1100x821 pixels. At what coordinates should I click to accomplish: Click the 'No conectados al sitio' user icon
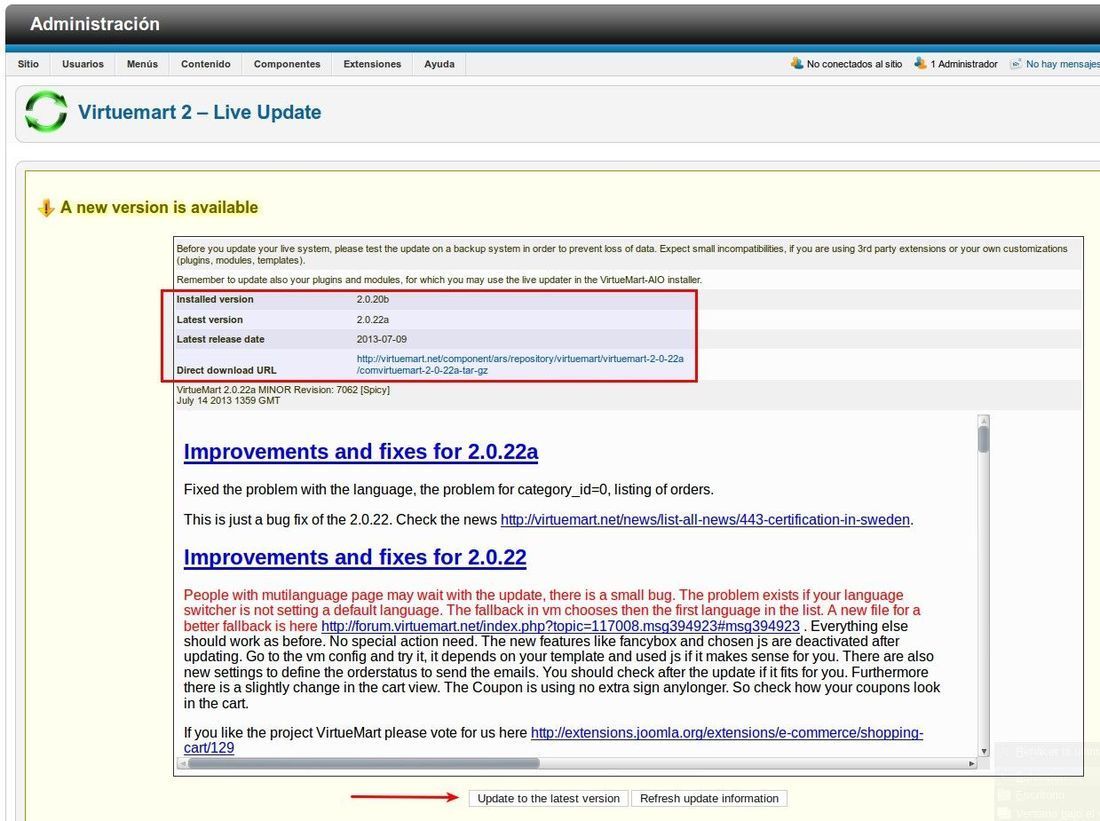[x=797, y=63]
